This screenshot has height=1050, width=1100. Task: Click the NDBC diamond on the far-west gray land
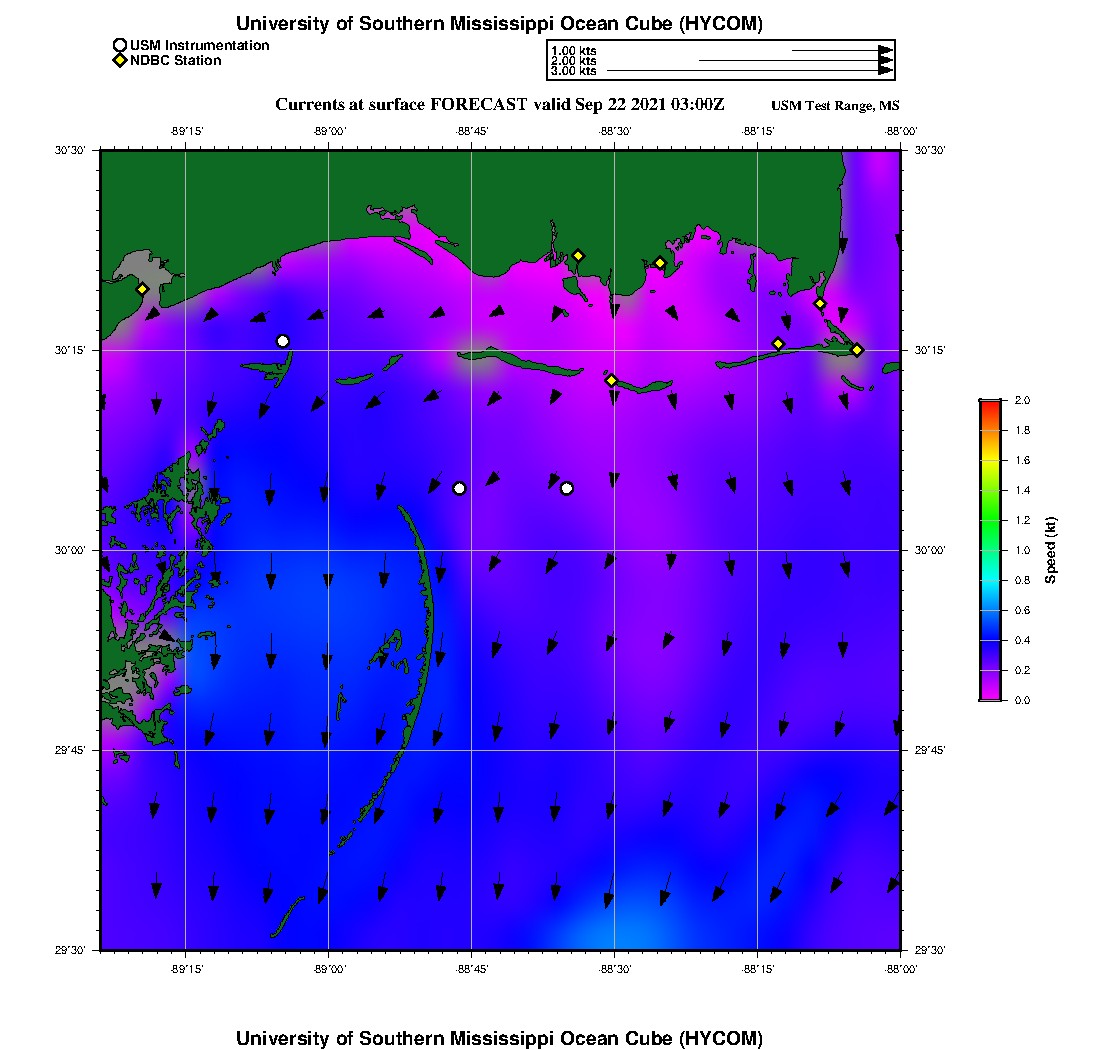point(142,289)
